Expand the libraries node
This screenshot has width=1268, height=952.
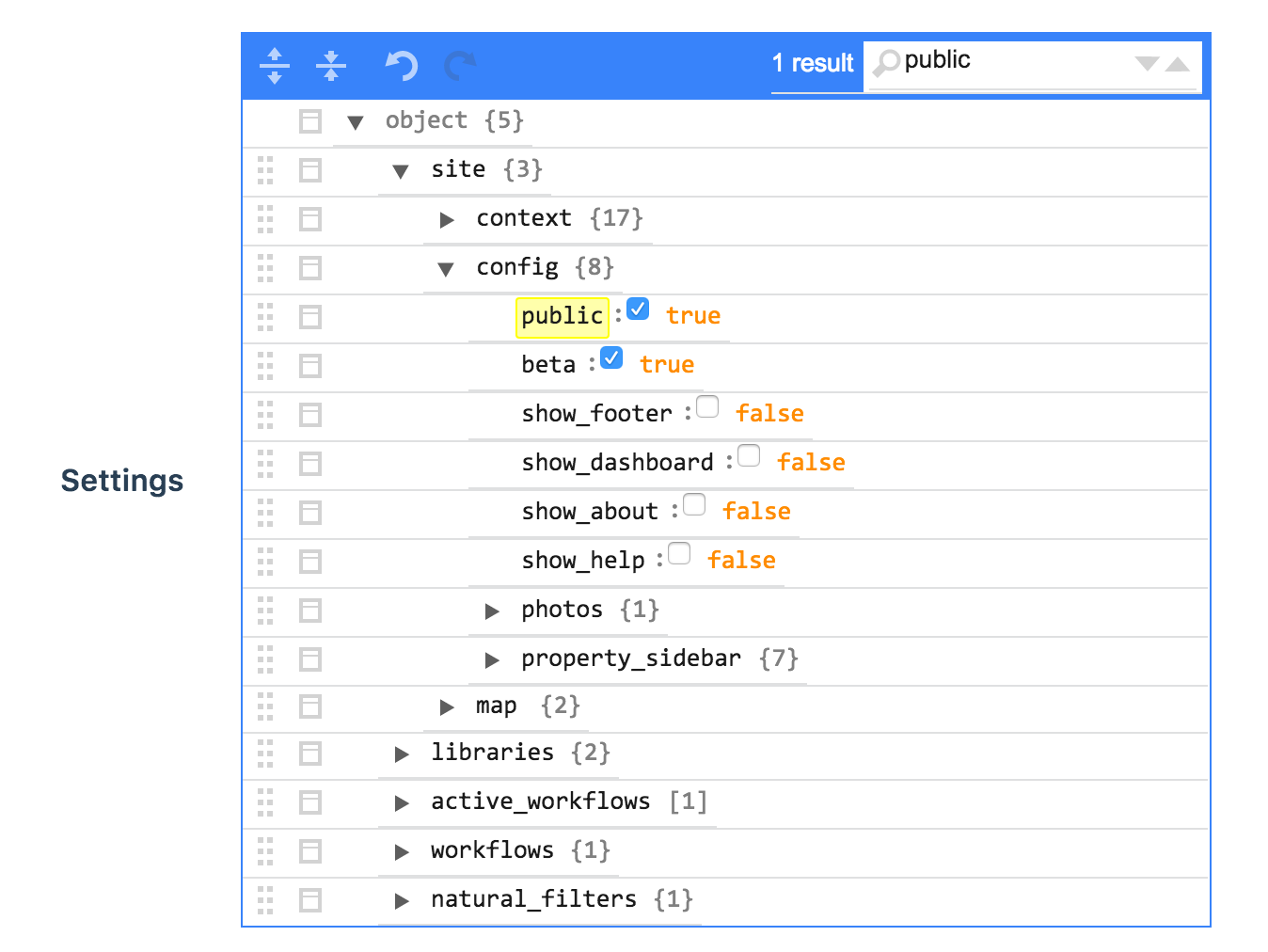point(402,754)
